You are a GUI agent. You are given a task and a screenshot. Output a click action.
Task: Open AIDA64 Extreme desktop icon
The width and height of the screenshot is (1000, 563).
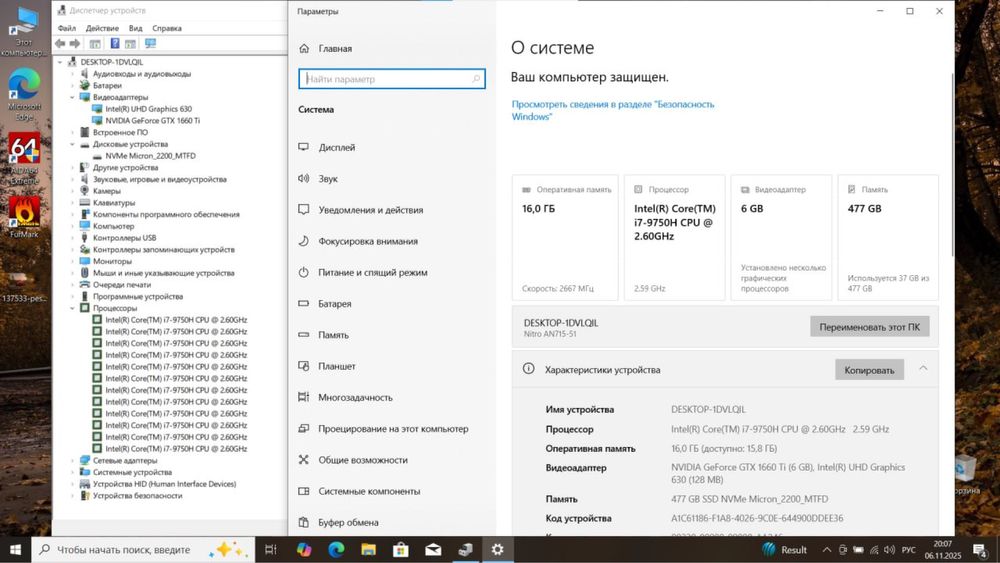pos(24,158)
